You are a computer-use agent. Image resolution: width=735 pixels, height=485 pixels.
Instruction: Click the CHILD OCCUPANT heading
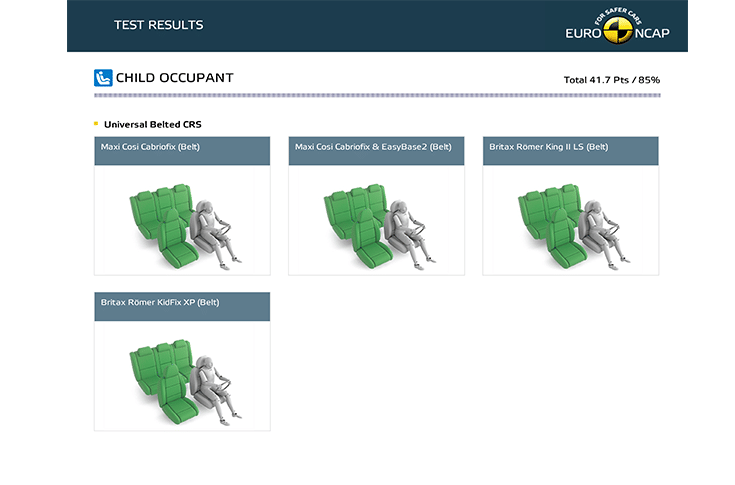pyautogui.click(x=174, y=78)
